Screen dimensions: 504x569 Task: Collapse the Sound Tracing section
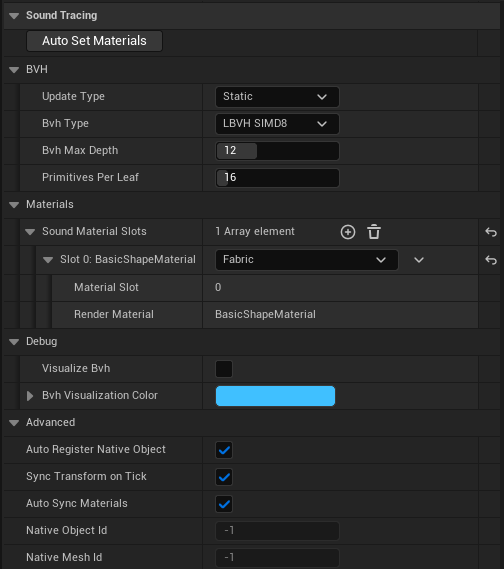tap(14, 16)
